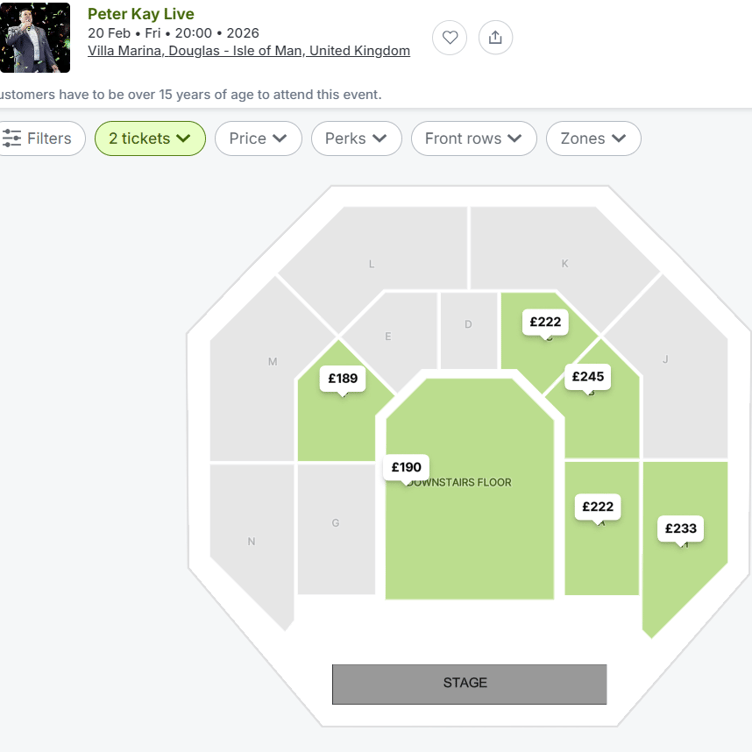Click grey section L on map

coord(372,264)
